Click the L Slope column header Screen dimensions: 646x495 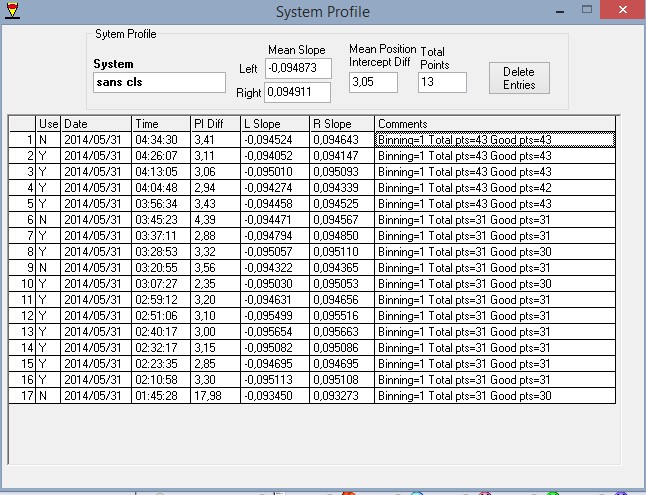[x=275, y=124]
